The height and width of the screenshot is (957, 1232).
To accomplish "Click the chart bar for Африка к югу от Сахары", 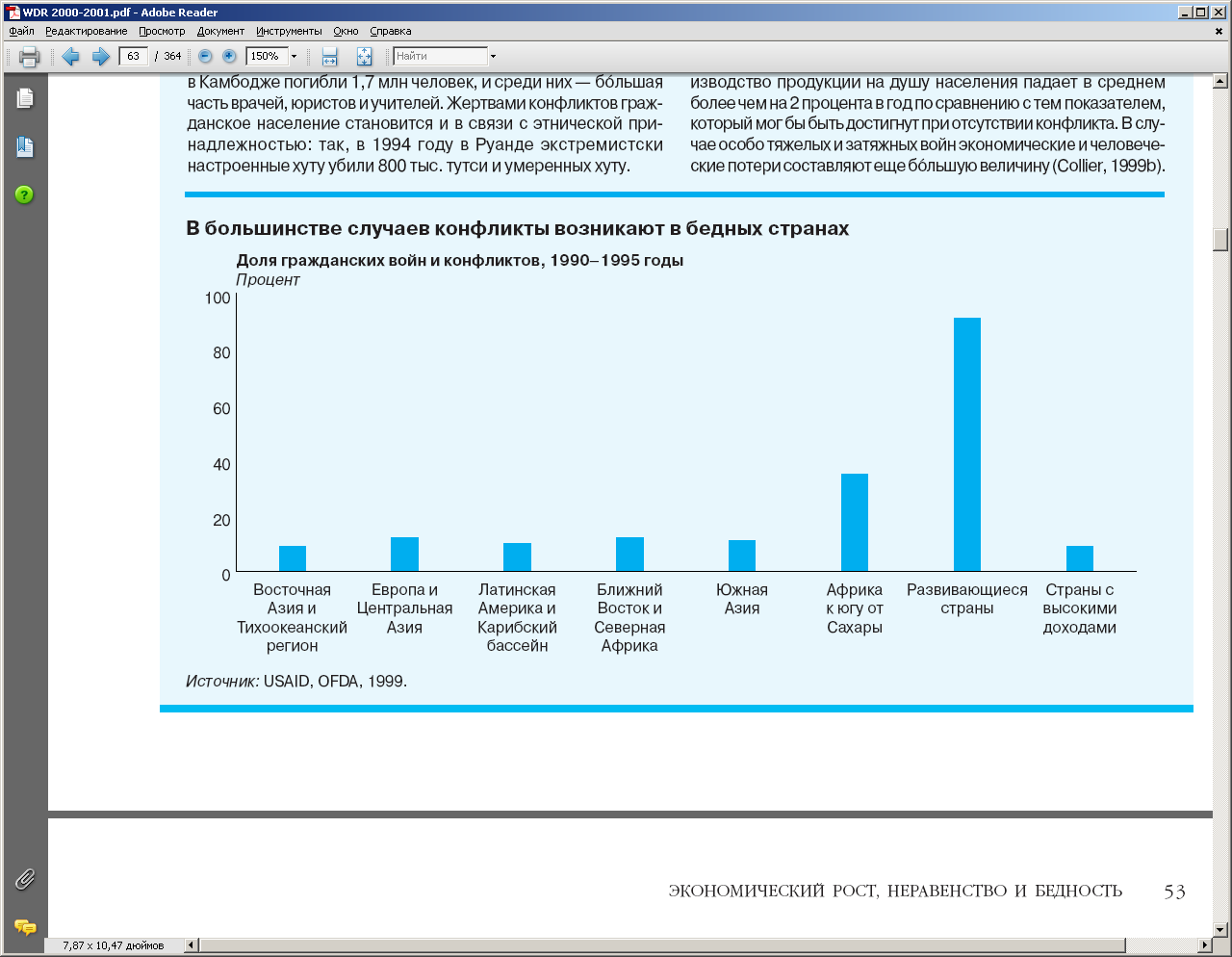I will pos(855,522).
